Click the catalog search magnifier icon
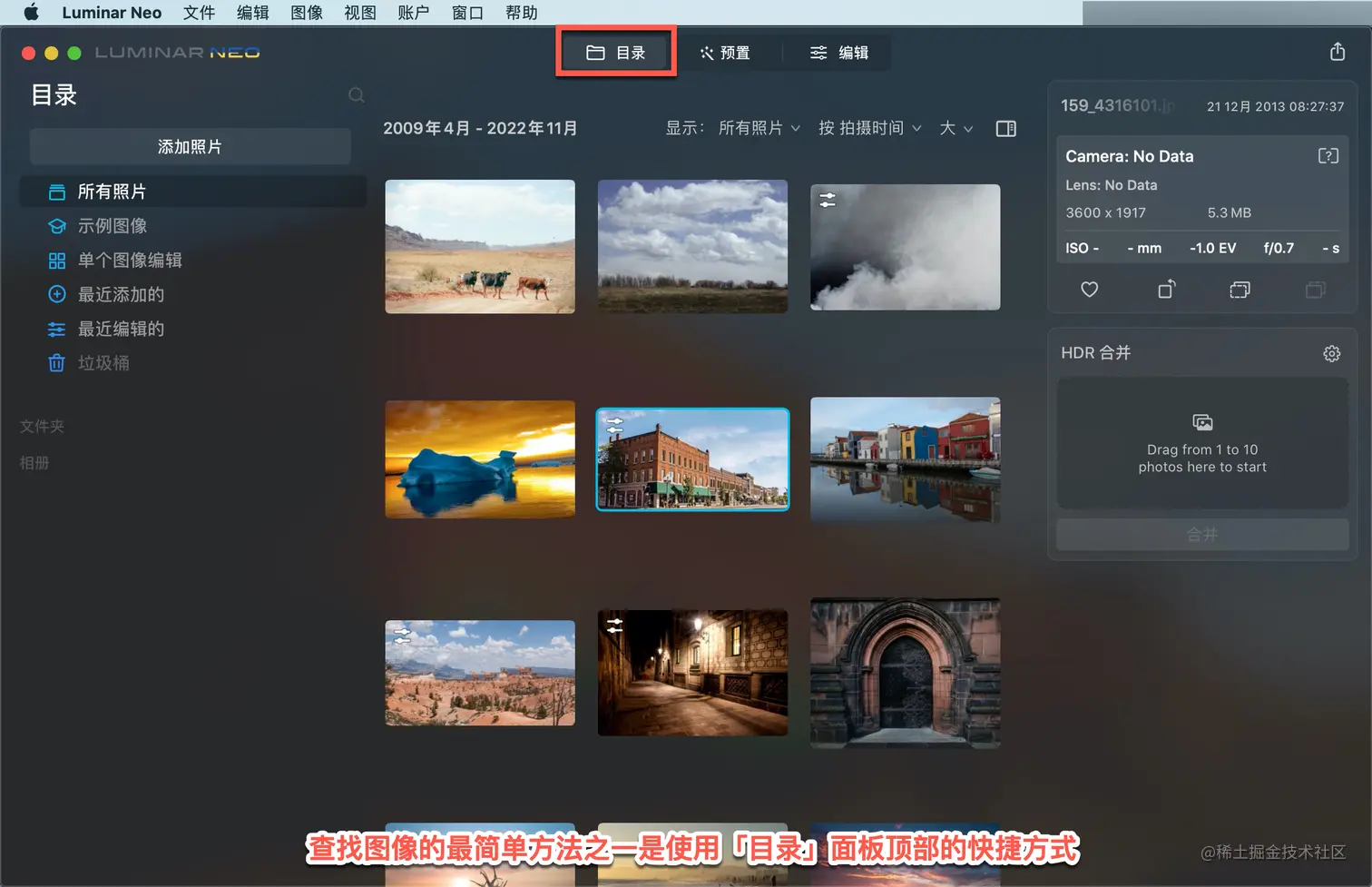The width and height of the screenshot is (1372, 887). 357,95
